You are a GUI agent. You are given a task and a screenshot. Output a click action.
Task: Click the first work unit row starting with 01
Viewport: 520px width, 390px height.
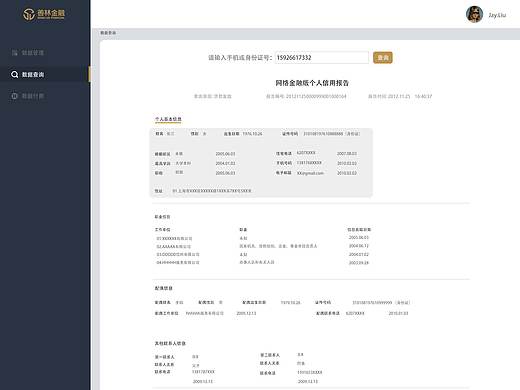point(174,239)
